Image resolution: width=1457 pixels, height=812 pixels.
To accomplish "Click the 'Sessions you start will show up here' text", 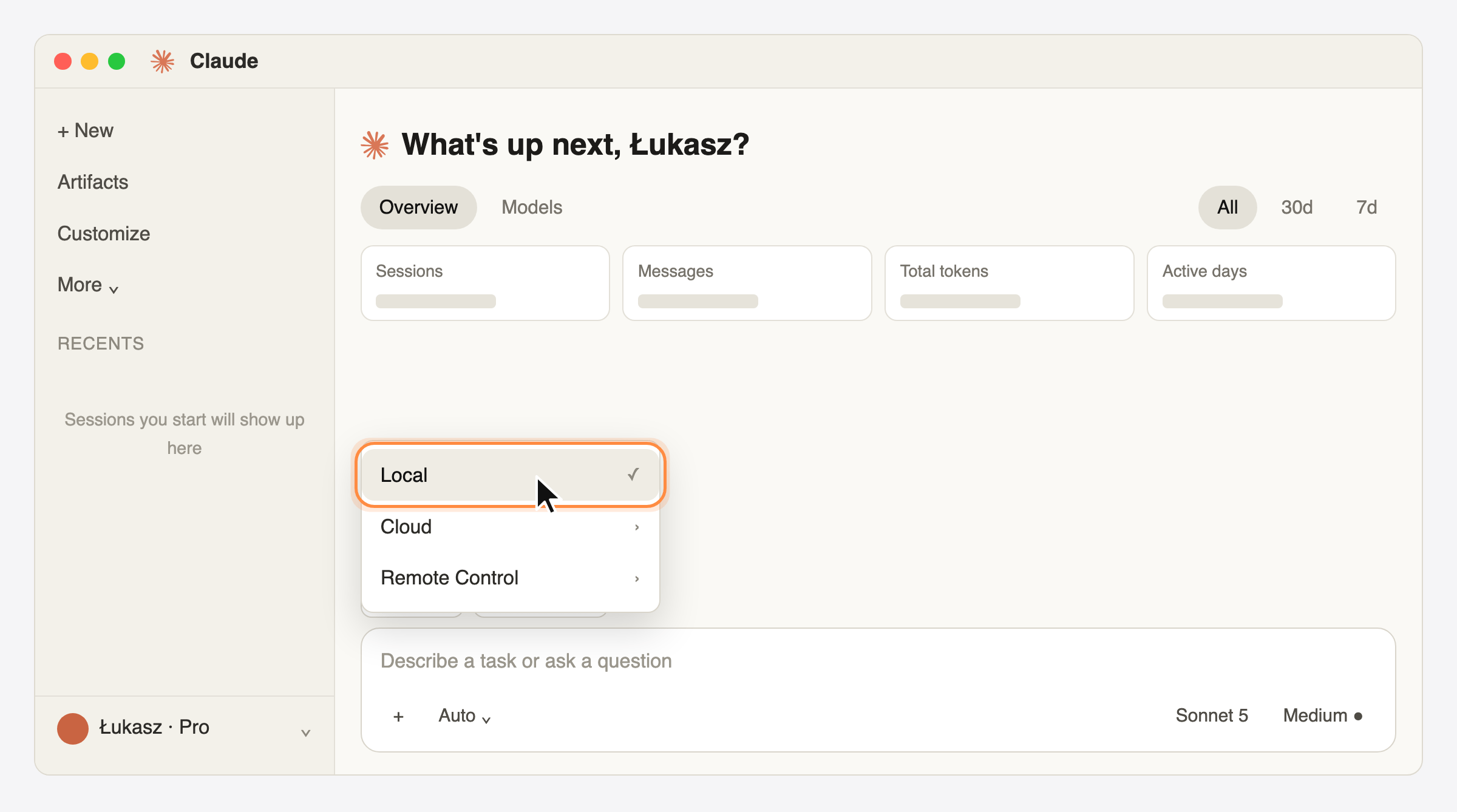I will 185,434.
